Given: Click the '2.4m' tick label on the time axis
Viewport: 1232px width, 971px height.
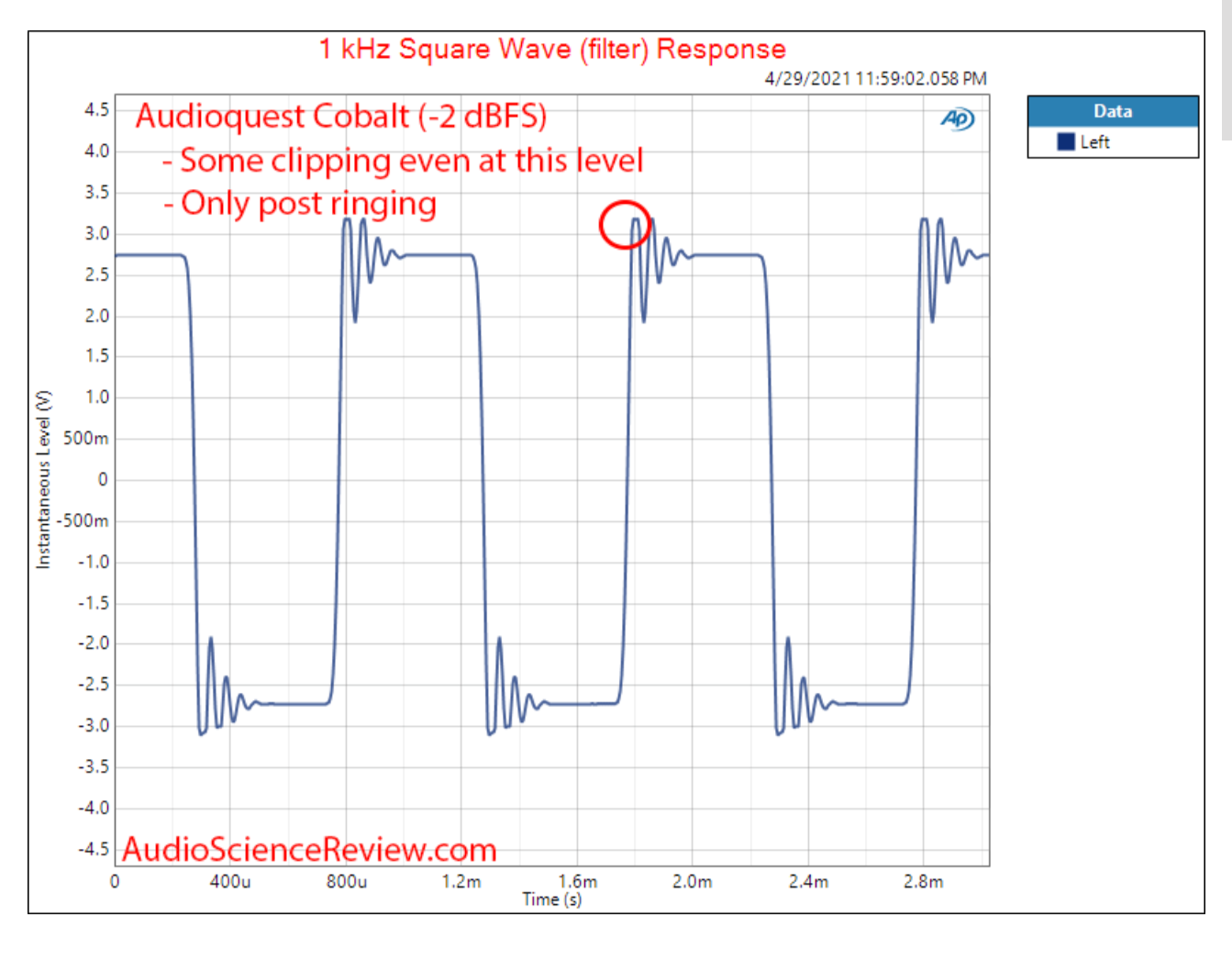Looking at the screenshot, I should [x=808, y=881].
